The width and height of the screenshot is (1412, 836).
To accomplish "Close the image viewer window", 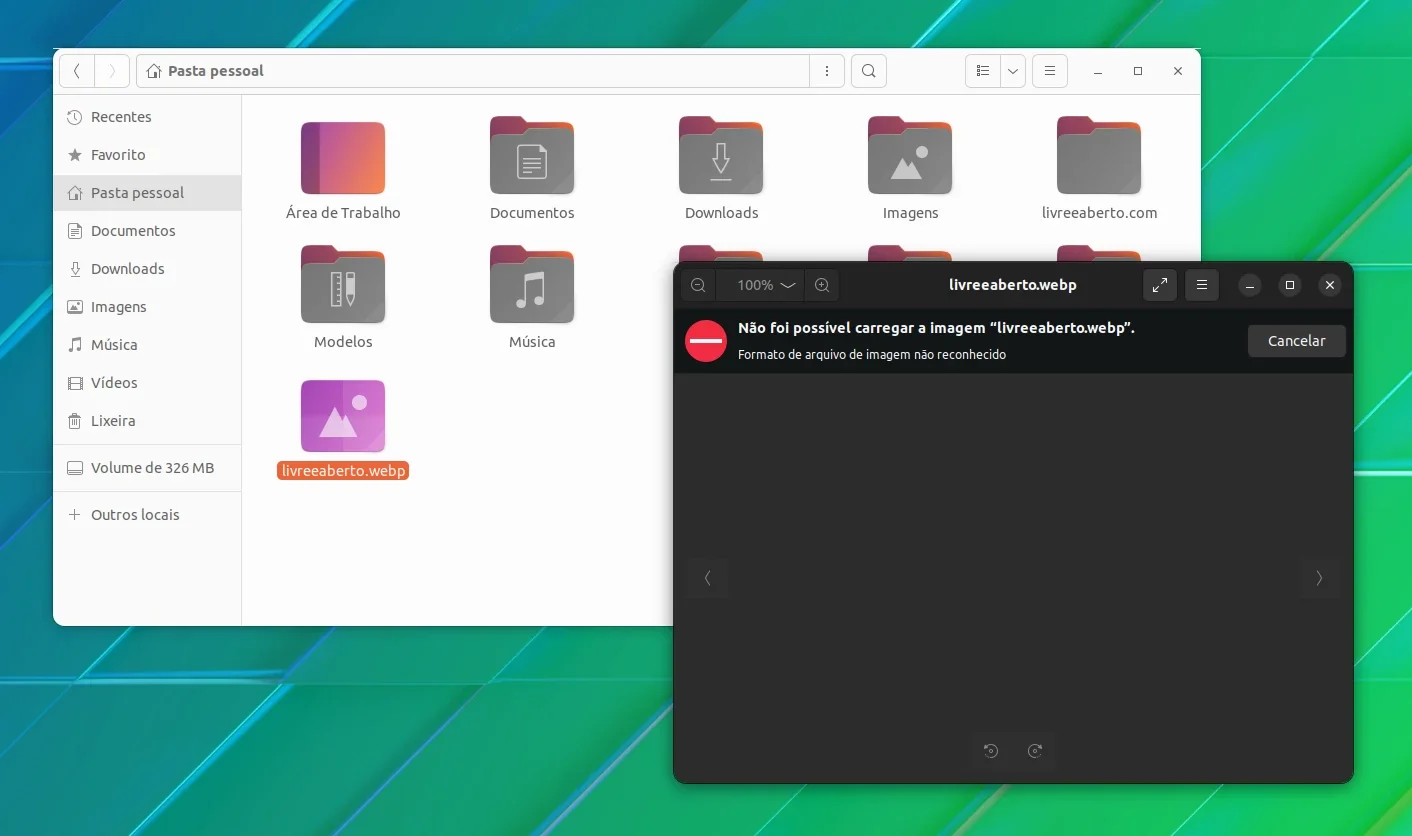I will [1330, 285].
